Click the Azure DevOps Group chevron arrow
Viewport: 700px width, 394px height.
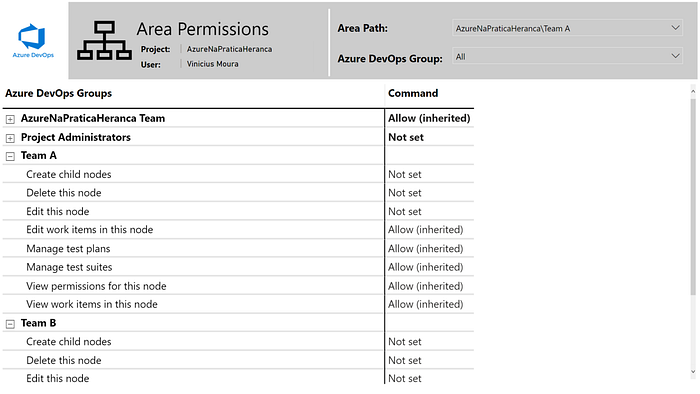click(675, 56)
